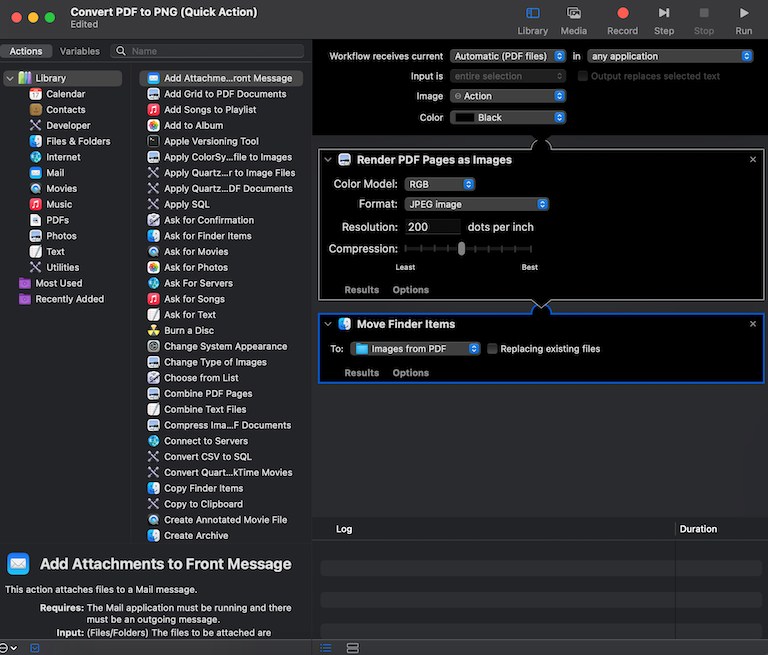Open the Image Action dropdown
Viewport: 768px width, 655px height.
(508, 96)
